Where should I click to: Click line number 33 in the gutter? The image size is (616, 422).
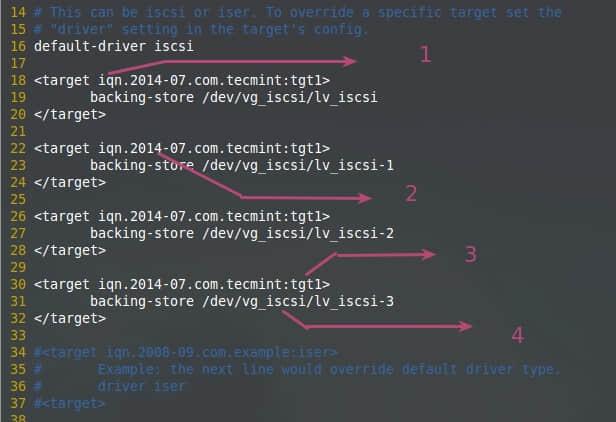18,336
